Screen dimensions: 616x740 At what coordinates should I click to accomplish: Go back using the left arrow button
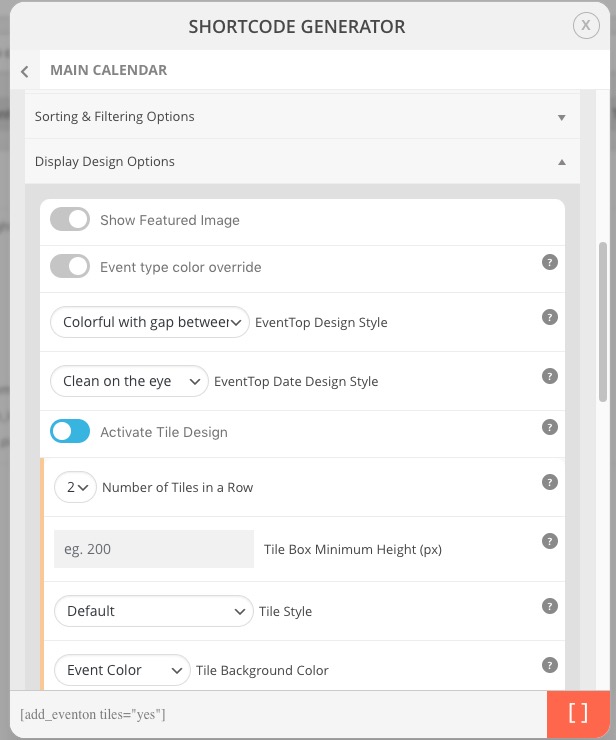tap(24, 71)
